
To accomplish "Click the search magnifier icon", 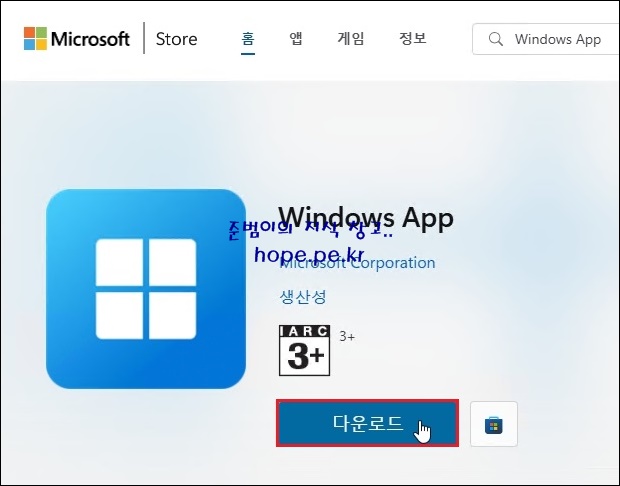I will (495, 39).
